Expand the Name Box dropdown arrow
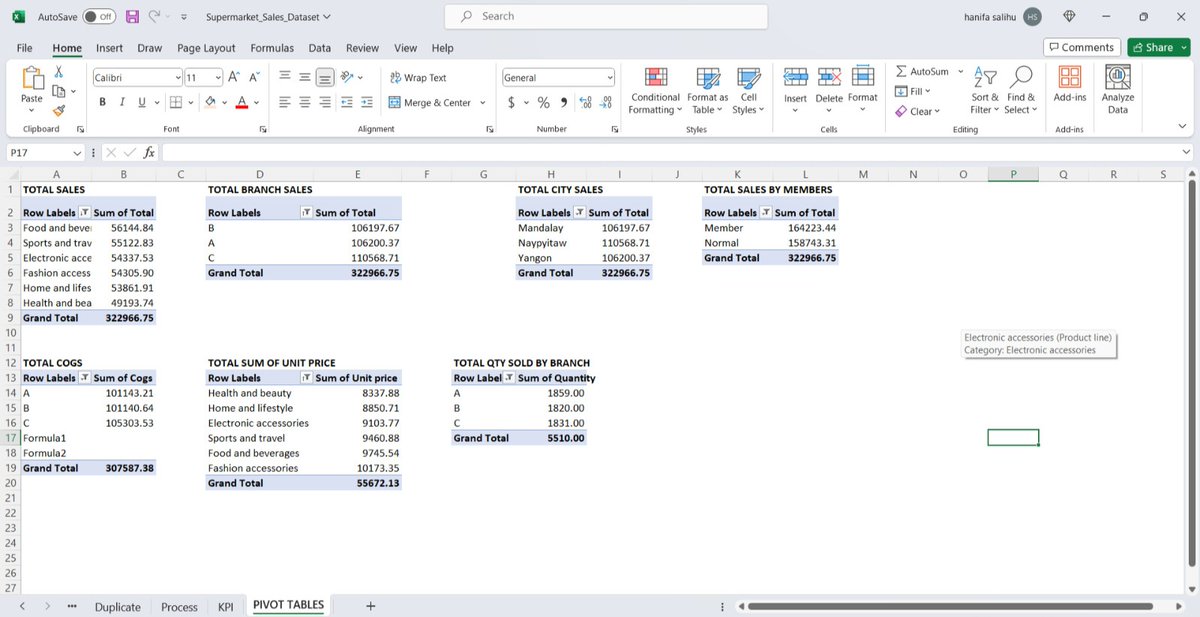Screen dimensions: 1200x617 coord(77,152)
